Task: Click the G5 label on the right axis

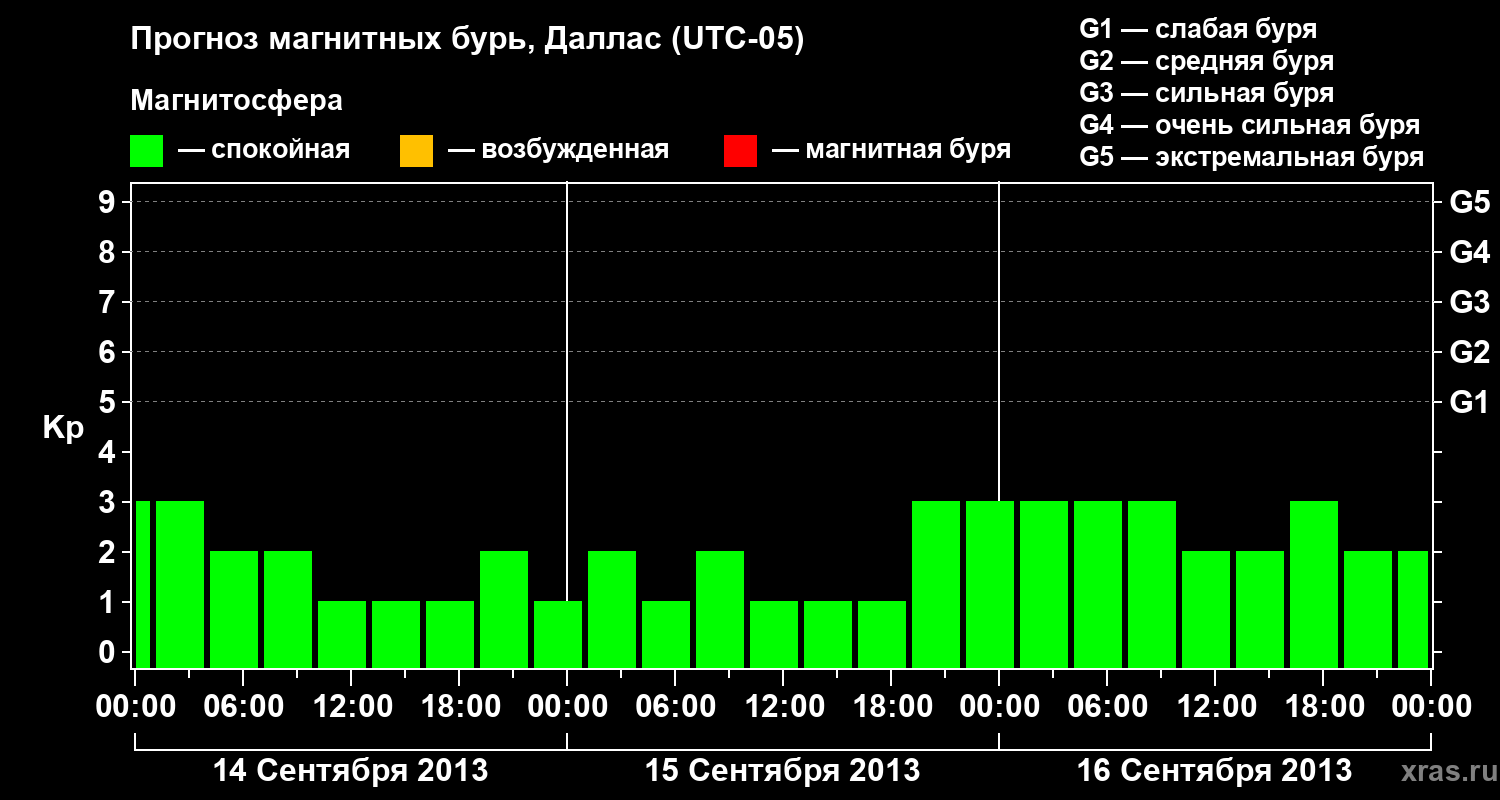Action: coord(1470,202)
